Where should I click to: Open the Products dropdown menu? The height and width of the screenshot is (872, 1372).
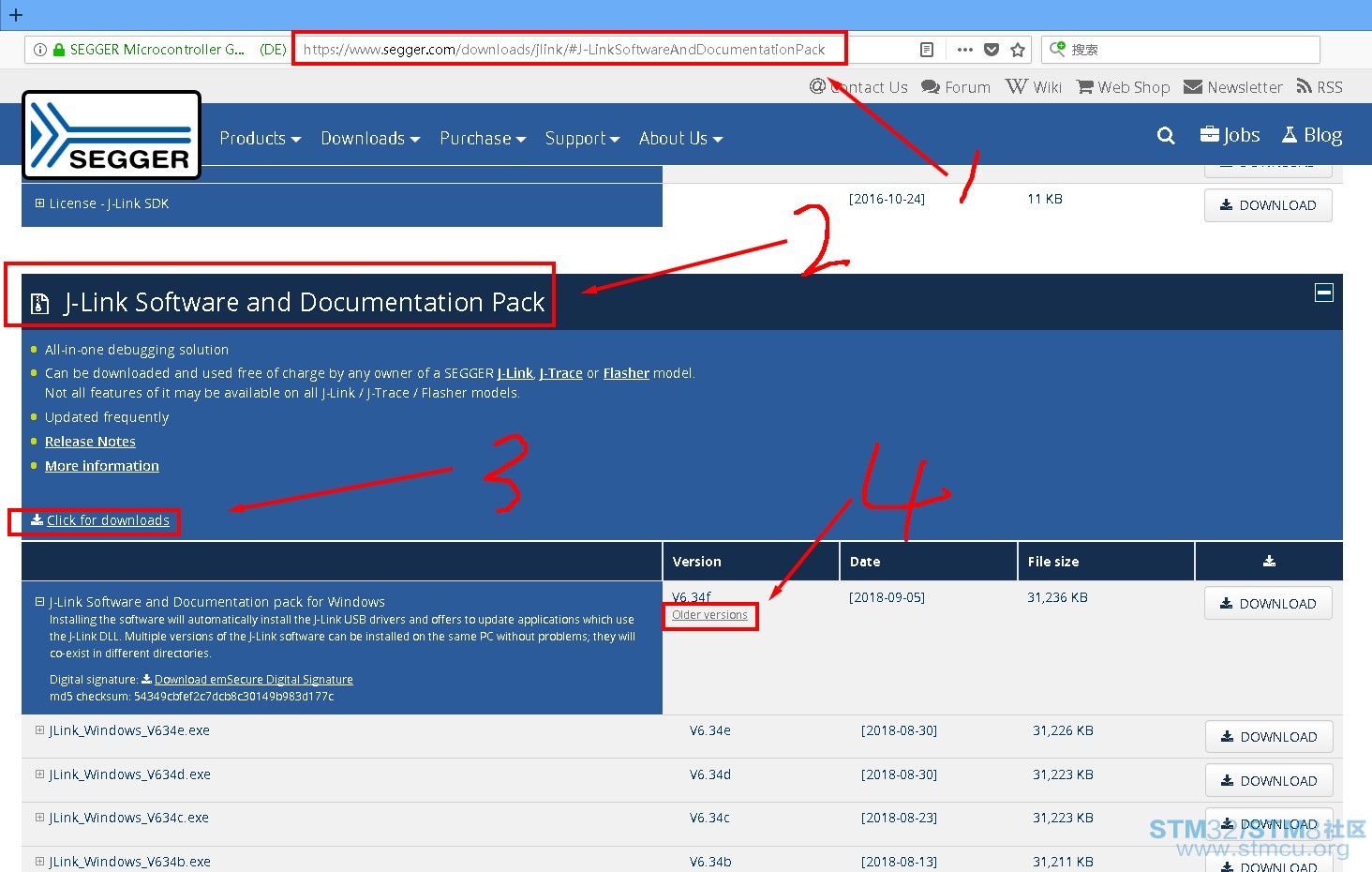[x=260, y=138]
